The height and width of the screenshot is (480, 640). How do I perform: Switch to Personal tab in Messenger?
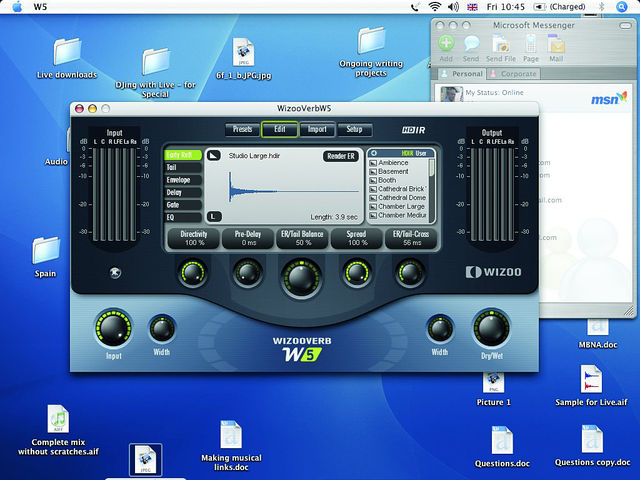(x=461, y=74)
